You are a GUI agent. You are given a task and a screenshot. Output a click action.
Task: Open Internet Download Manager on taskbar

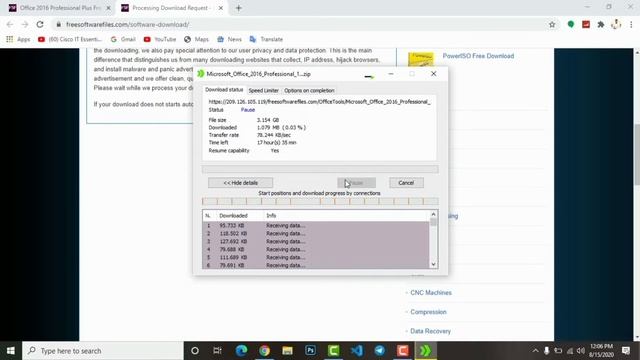tap(426, 351)
